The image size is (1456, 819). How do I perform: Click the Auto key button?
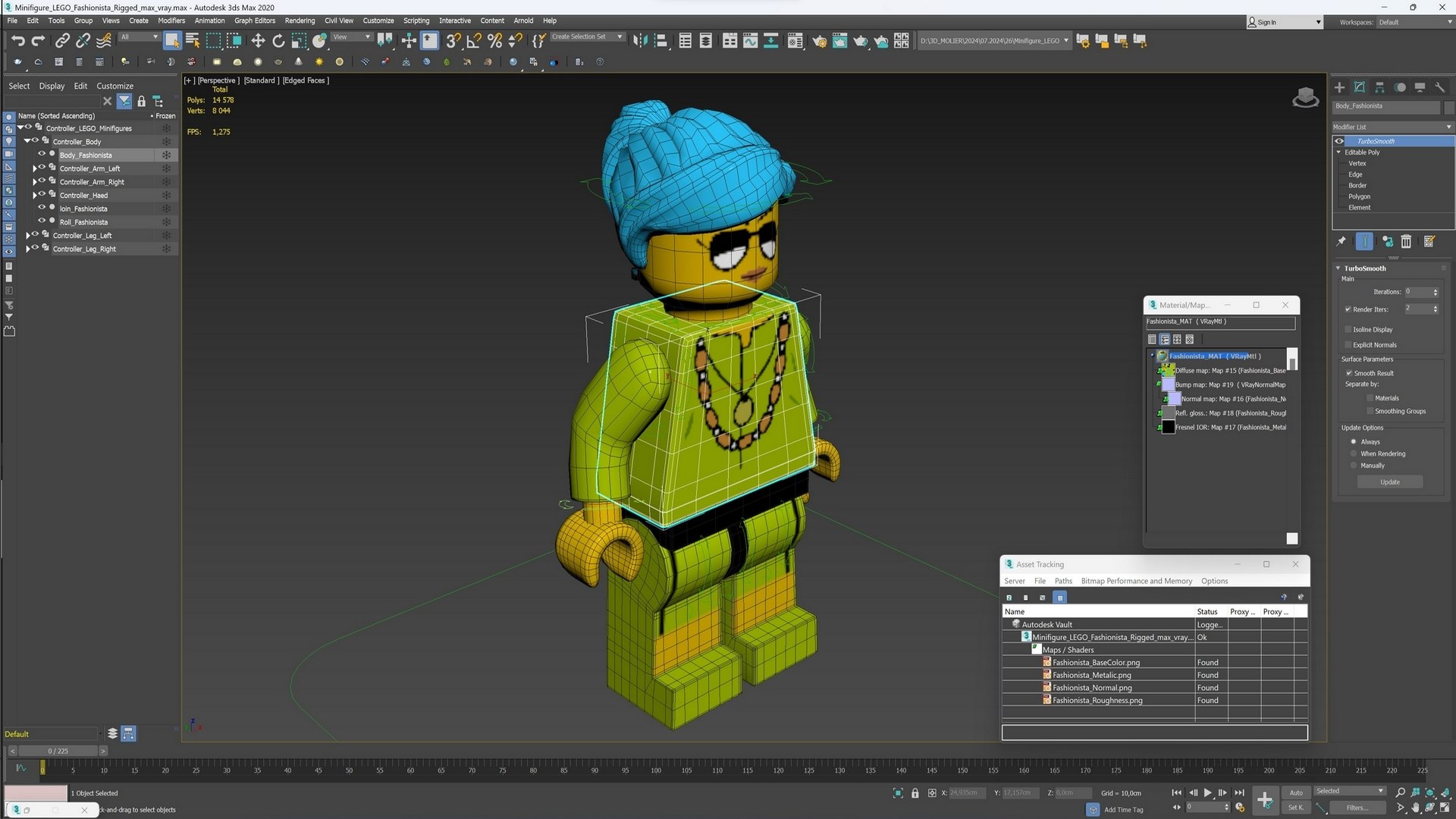pyautogui.click(x=1296, y=792)
